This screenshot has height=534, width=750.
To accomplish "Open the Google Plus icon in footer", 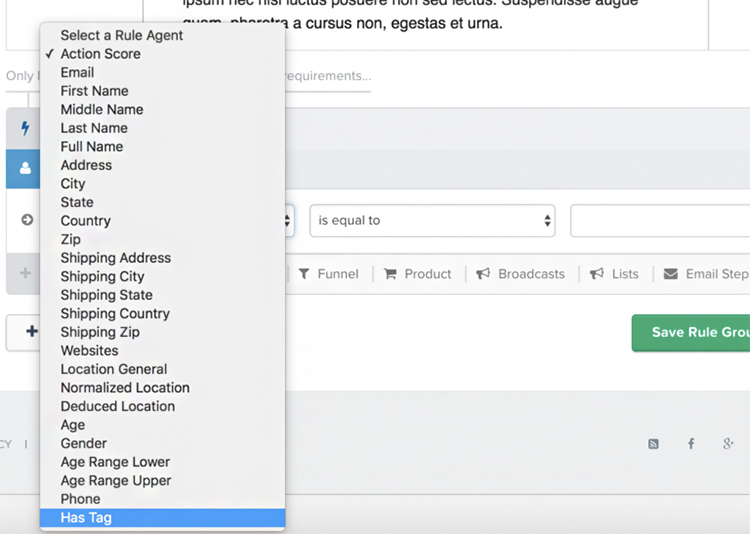I will click(728, 444).
